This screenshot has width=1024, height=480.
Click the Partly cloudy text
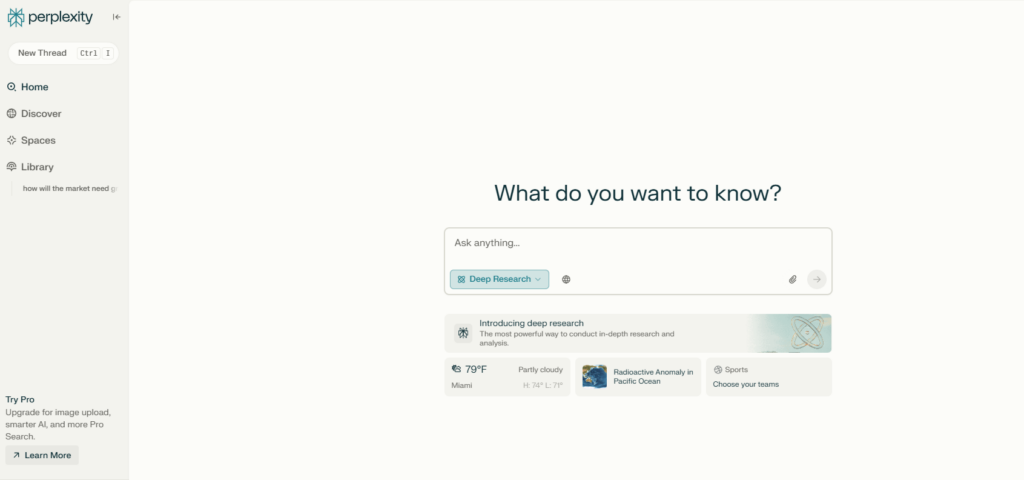click(x=540, y=370)
